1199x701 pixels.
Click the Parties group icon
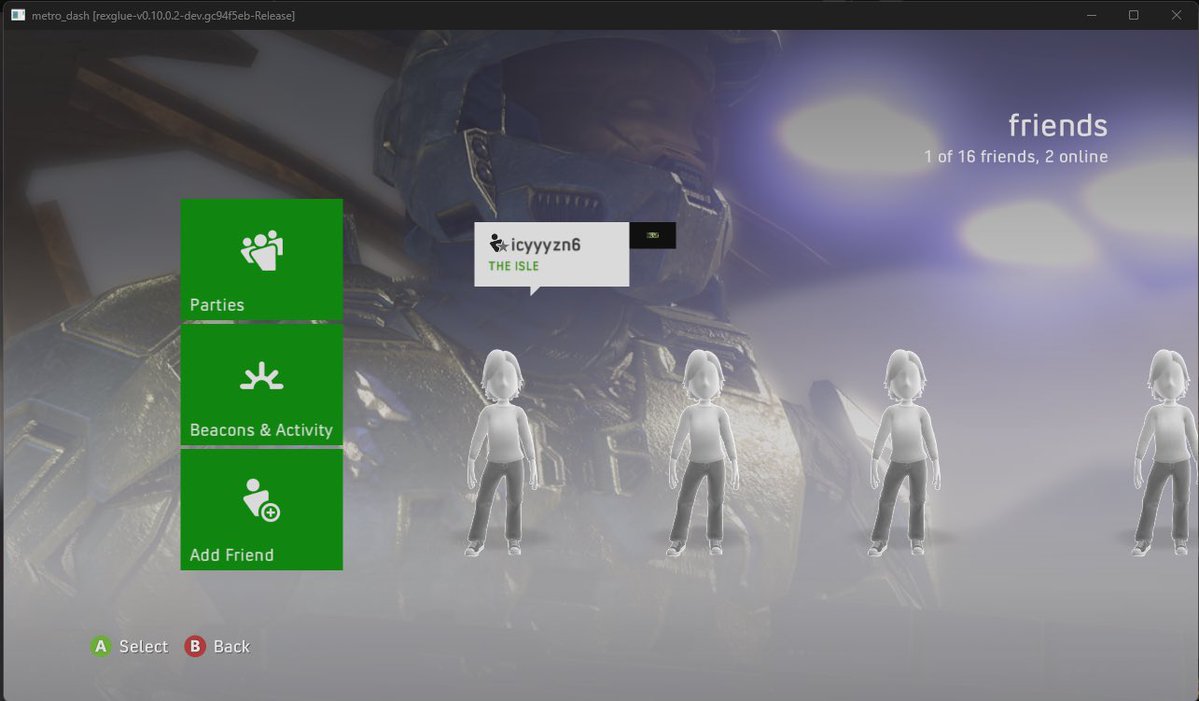(x=262, y=250)
